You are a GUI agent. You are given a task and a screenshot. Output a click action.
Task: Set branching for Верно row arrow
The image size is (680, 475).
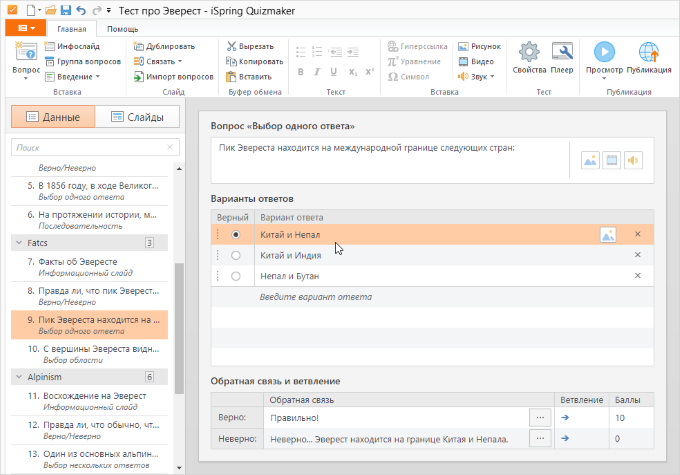pos(565,418)
